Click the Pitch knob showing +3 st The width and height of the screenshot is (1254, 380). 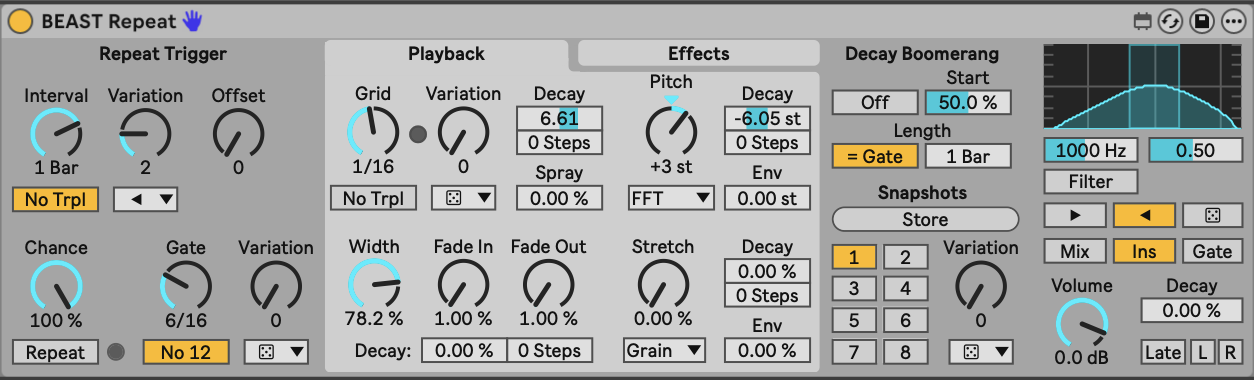(x=671, y=131)
